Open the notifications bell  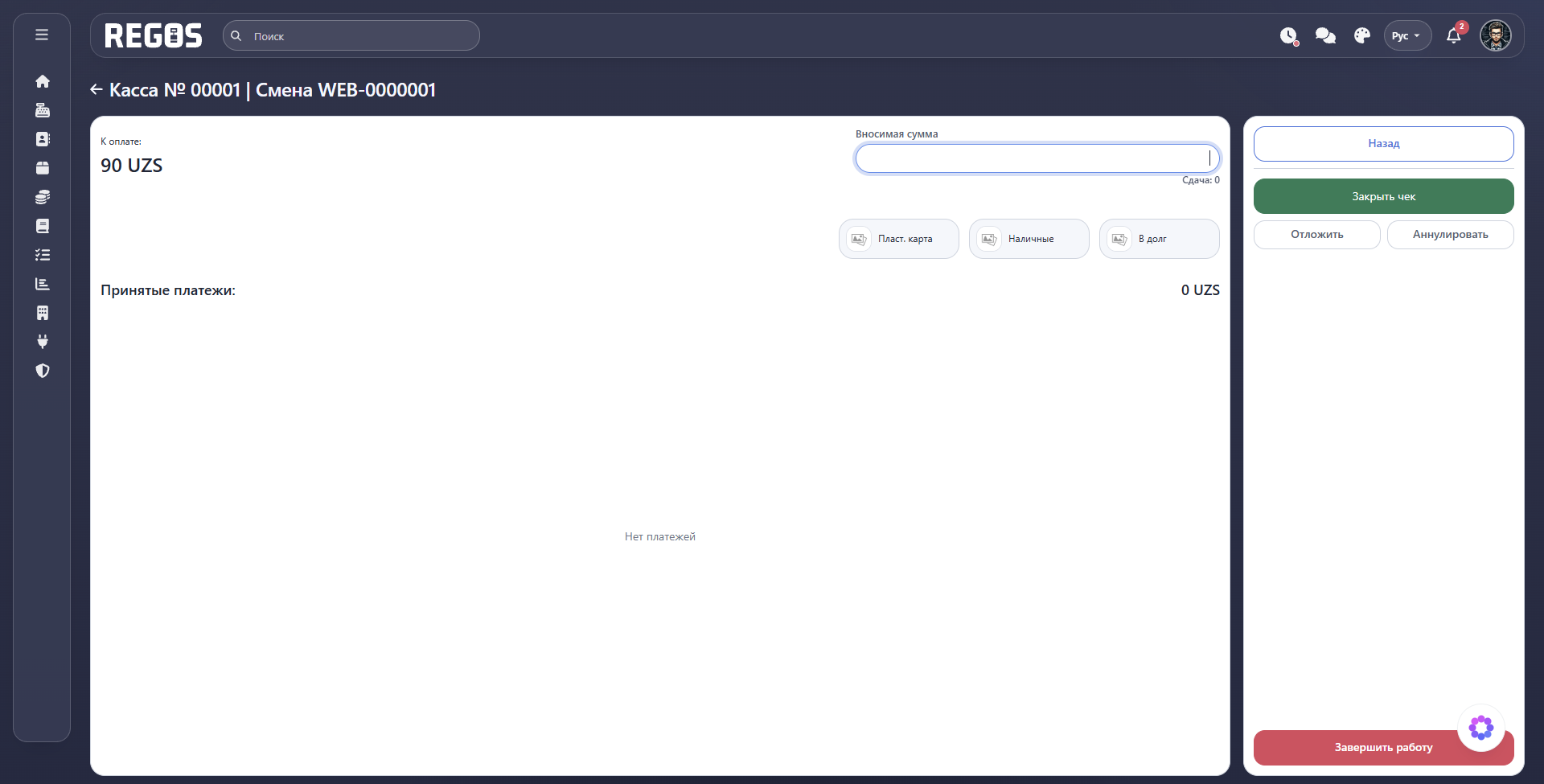(1454, 36)
